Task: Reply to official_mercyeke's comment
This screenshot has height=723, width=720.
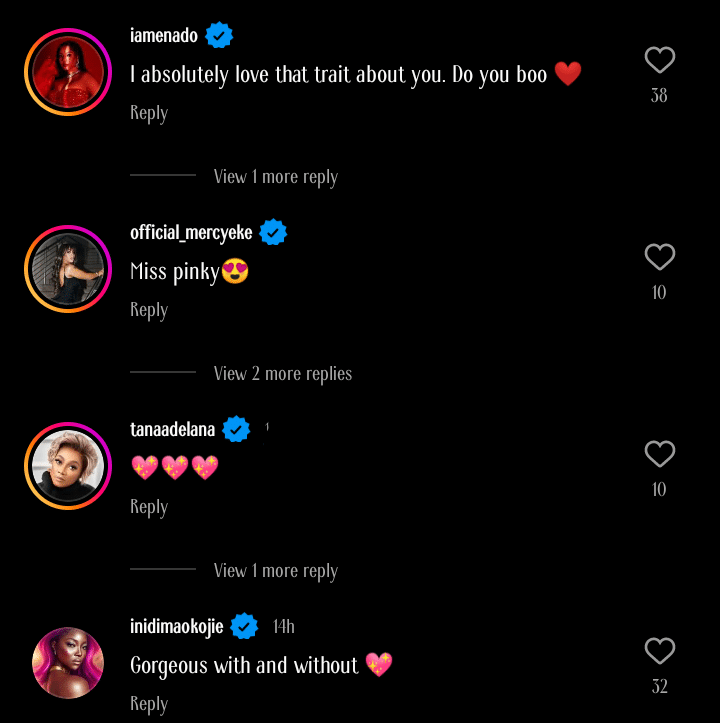Action: (149, 310)
